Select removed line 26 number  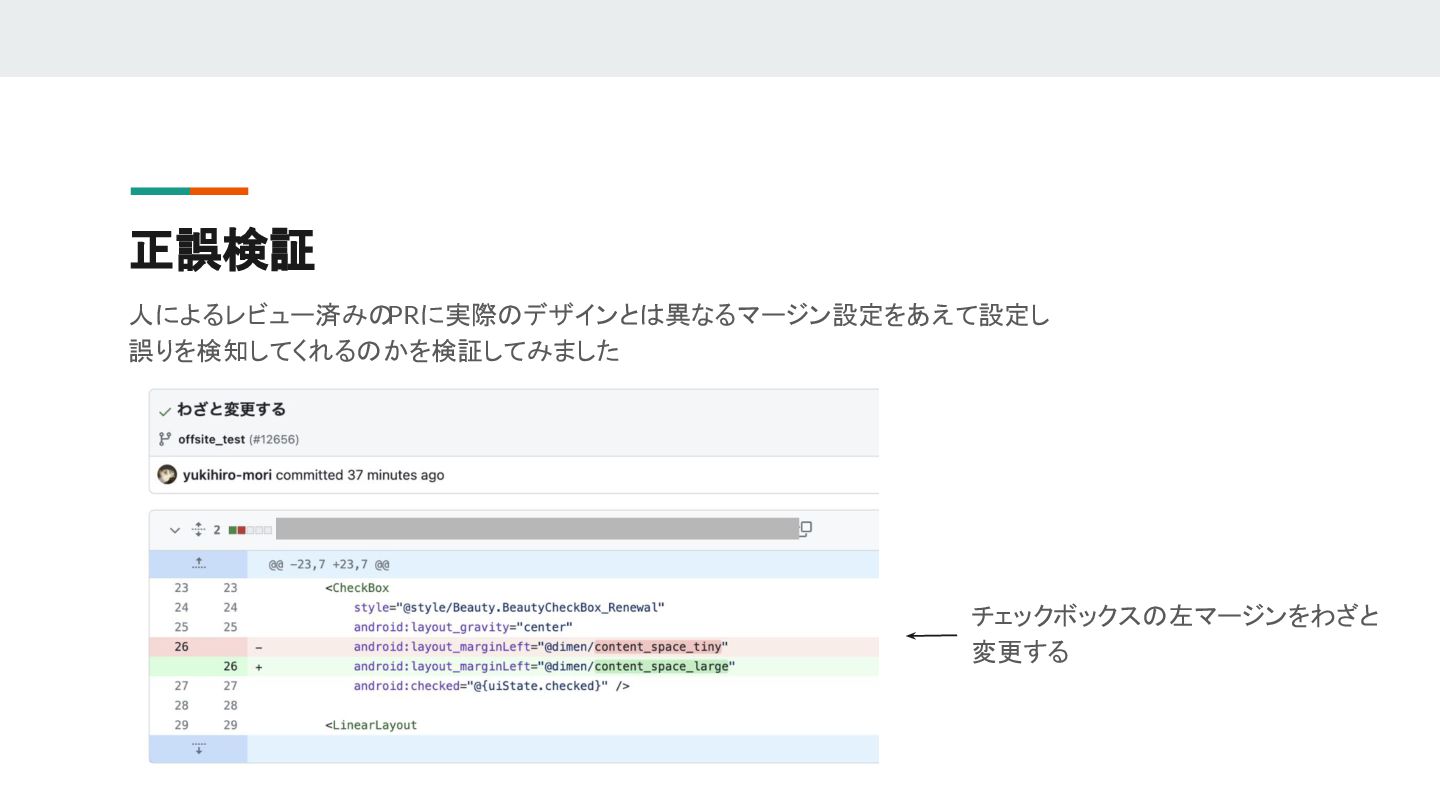[181, 647]
